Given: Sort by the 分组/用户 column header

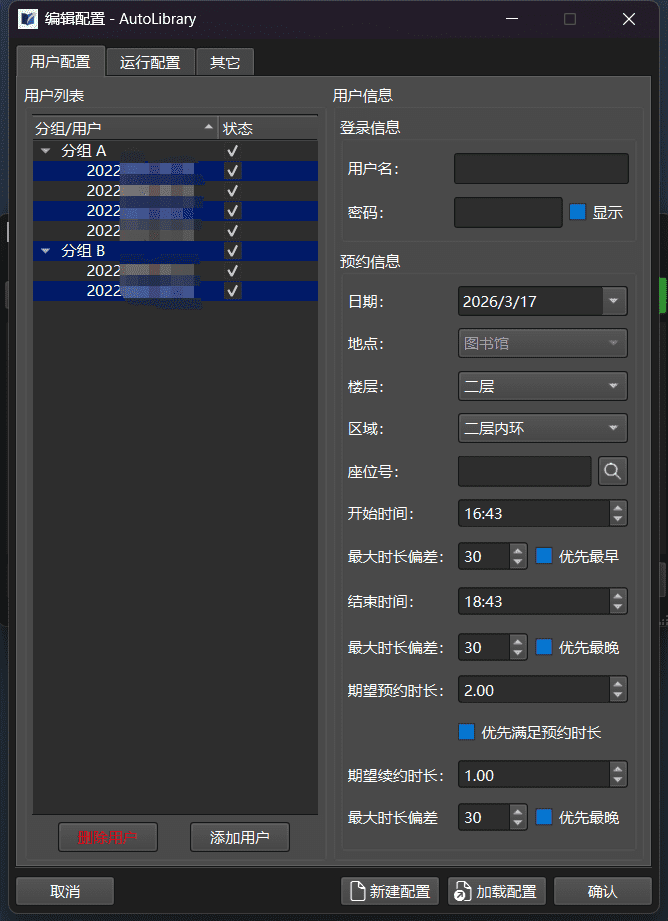Looking at the screenshot, I should [125, 127].
